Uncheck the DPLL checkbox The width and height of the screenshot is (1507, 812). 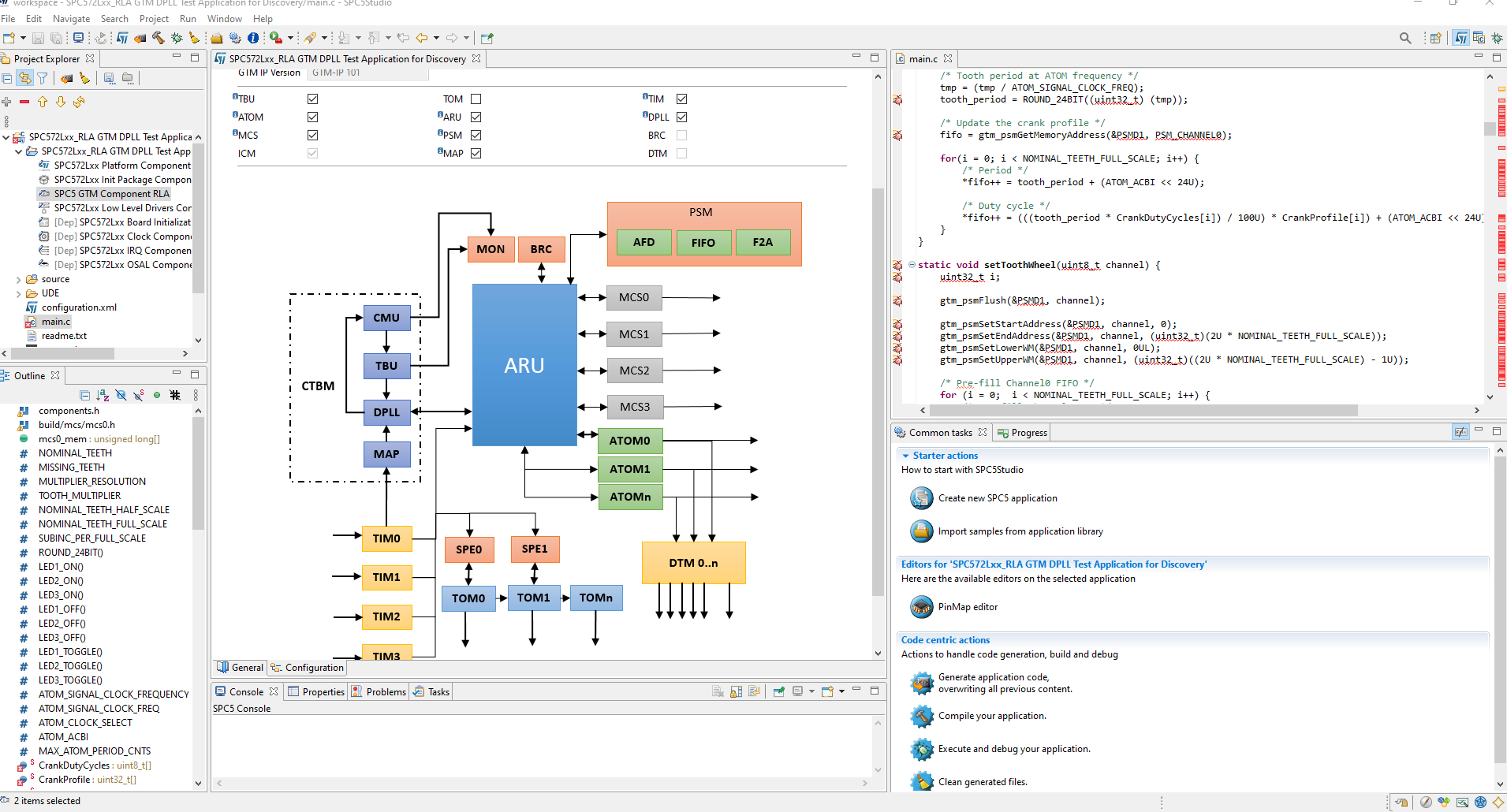pos(681,116)
